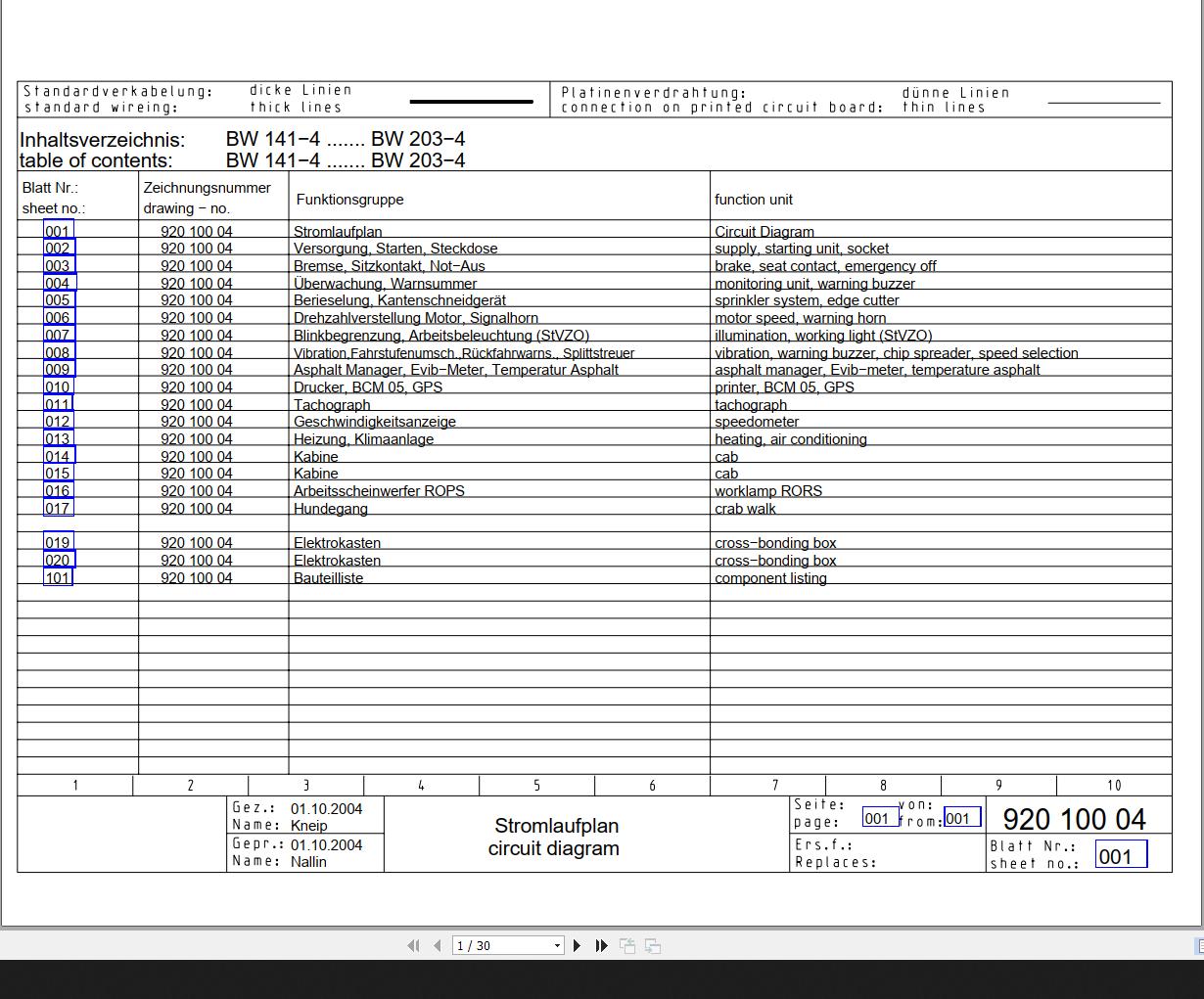Jump to the last page
Viewport: 1204px width, 999px height.
tap(602, 945)
